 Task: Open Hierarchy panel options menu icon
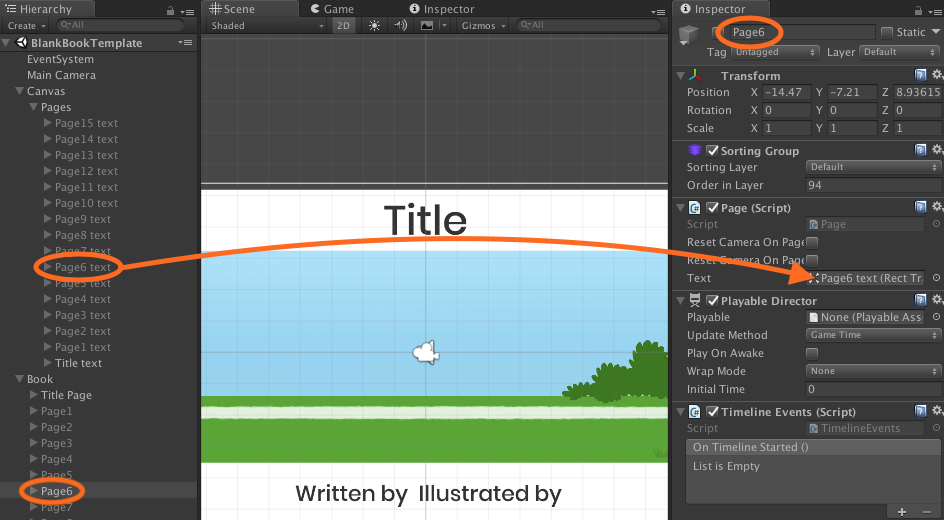pyautogui.click(x=188, y=11)
